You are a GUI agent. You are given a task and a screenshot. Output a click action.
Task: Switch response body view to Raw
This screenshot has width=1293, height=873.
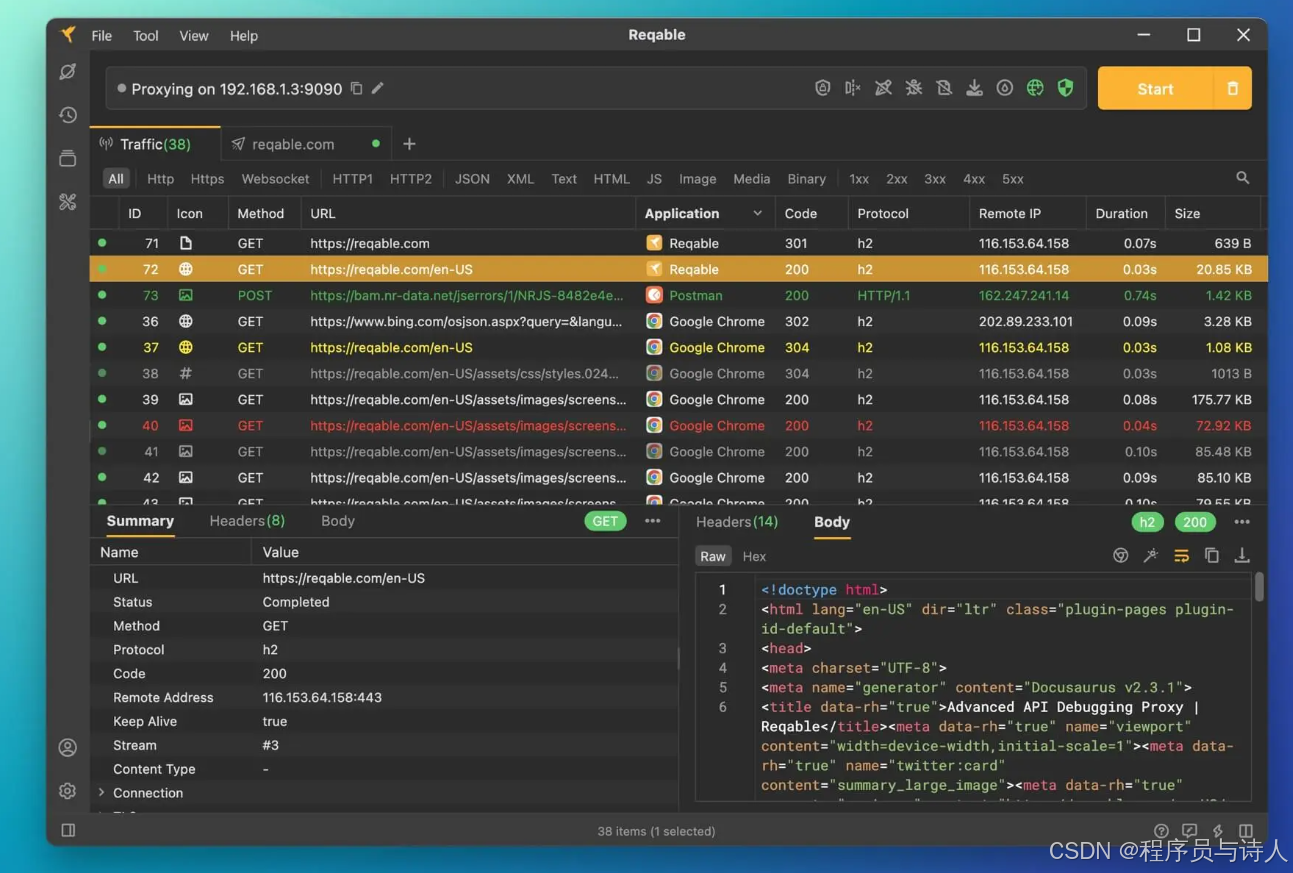tap(713, 557)
